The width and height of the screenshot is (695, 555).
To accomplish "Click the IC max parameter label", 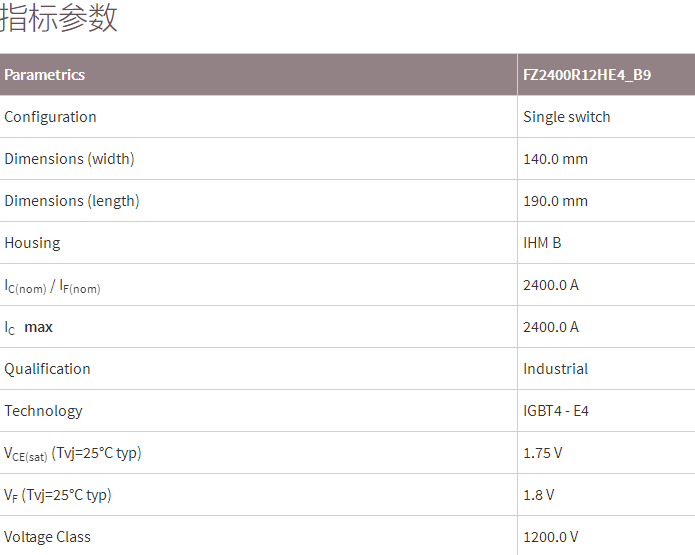I will point(29,328).
